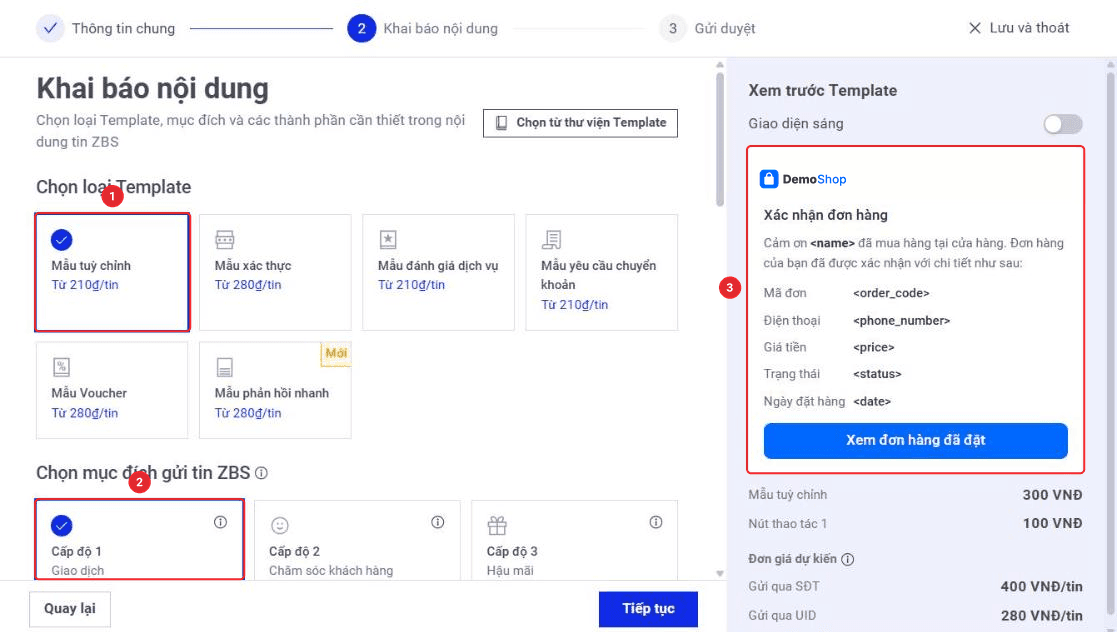
Task: Click the 400 VNĐ/tin value
Action: 1041,586
